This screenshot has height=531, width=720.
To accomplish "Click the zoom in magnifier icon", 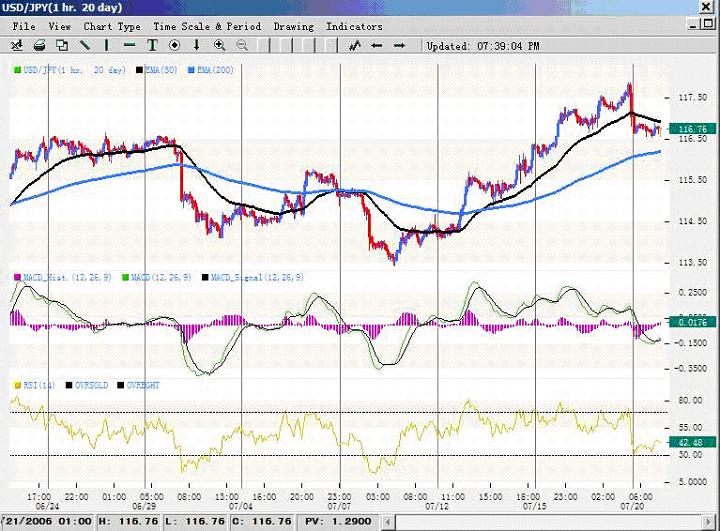I will click(219, 45).
